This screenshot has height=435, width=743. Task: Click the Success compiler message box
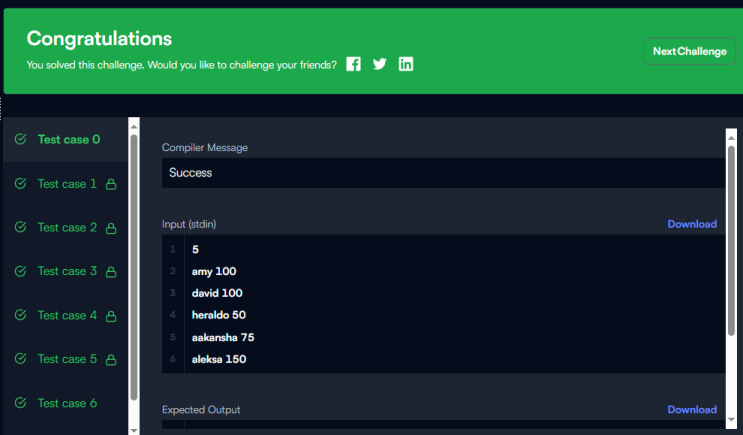(444, 172)
